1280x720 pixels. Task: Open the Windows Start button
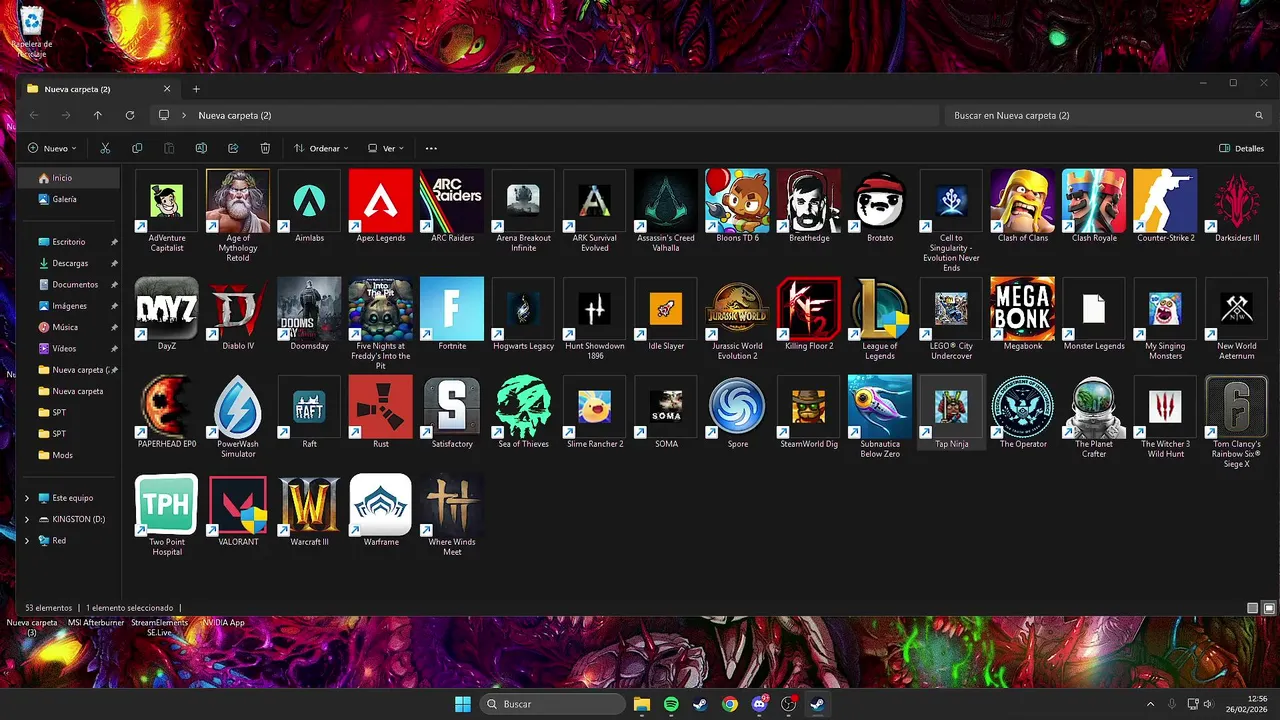[463, 704]
